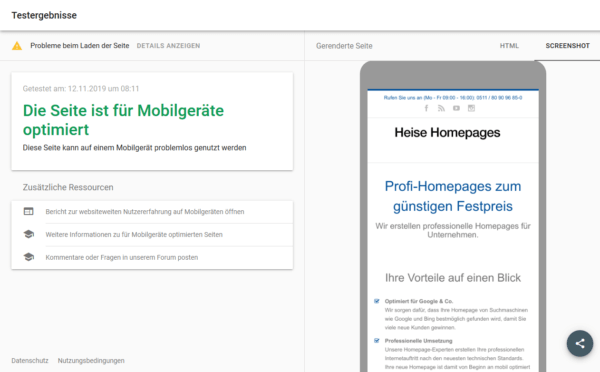This screenshot has width=600, height=372.
Task: Click graduation cap icon beside Kommentare oder Fragen
Action: pyautogui.click(x=29, y=257)
